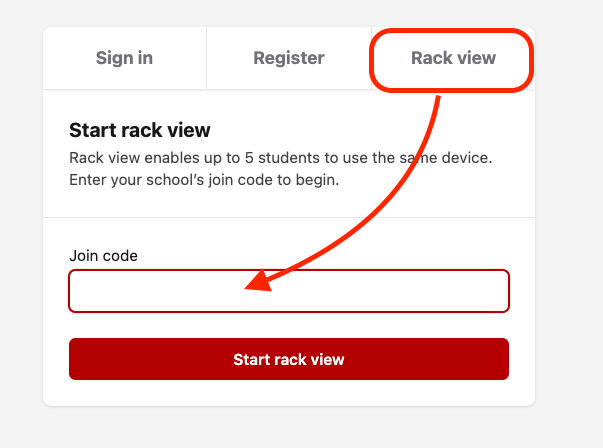
Task: Choose Register to create an account
Action: (288, 58)
